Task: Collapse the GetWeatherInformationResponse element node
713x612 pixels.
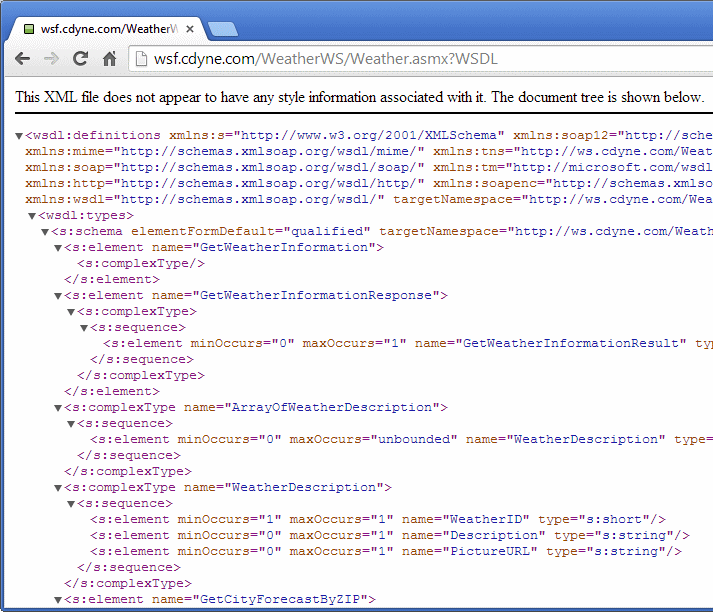Action: [58, 296]
